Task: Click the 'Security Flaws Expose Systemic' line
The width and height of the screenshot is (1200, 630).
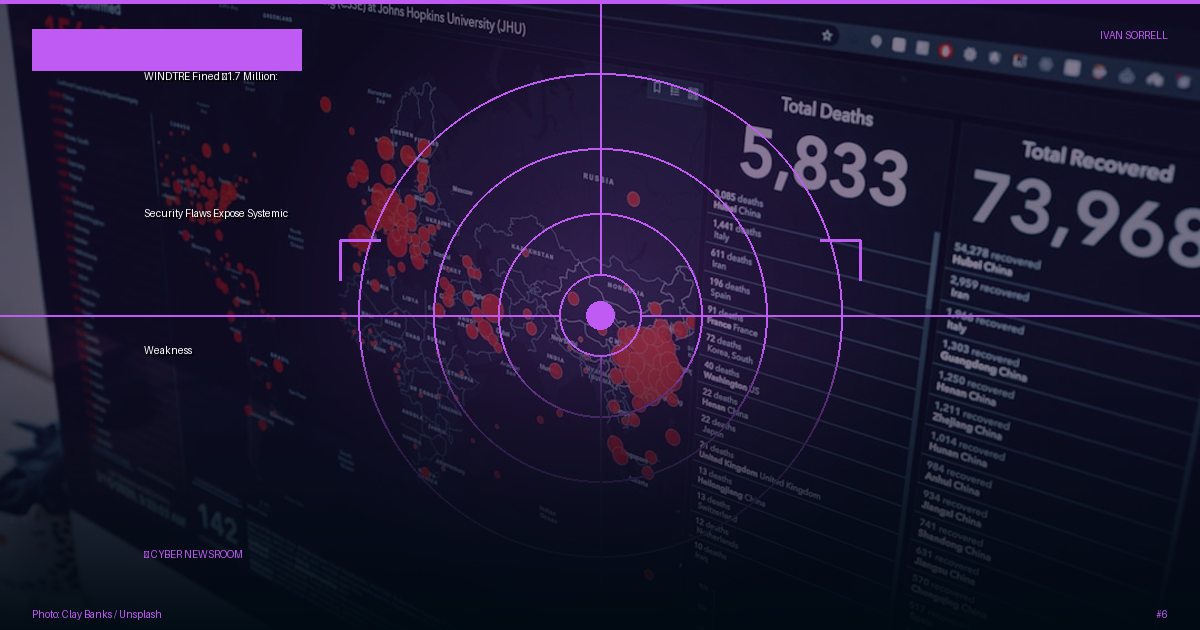Action: pyautogui.click(x=216, y=213)
